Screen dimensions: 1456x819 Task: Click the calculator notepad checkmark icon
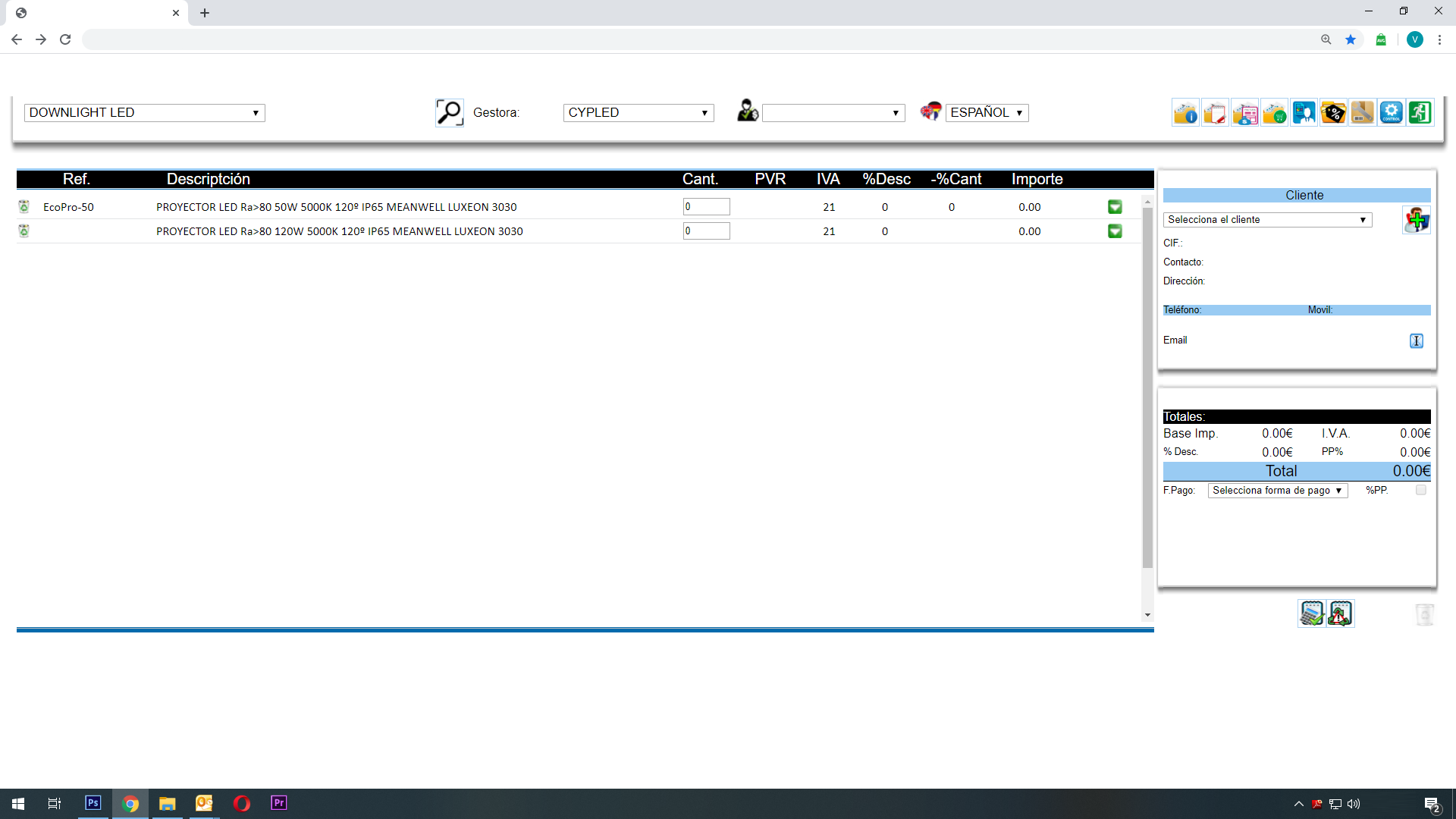1311,613
